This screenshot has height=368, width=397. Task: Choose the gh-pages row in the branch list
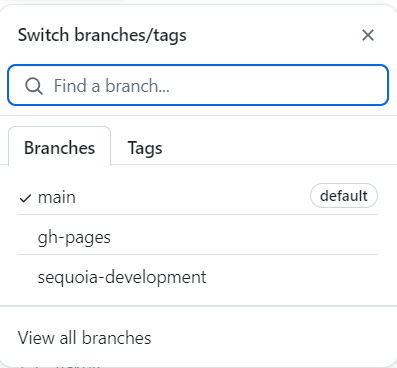coord(198,236)
